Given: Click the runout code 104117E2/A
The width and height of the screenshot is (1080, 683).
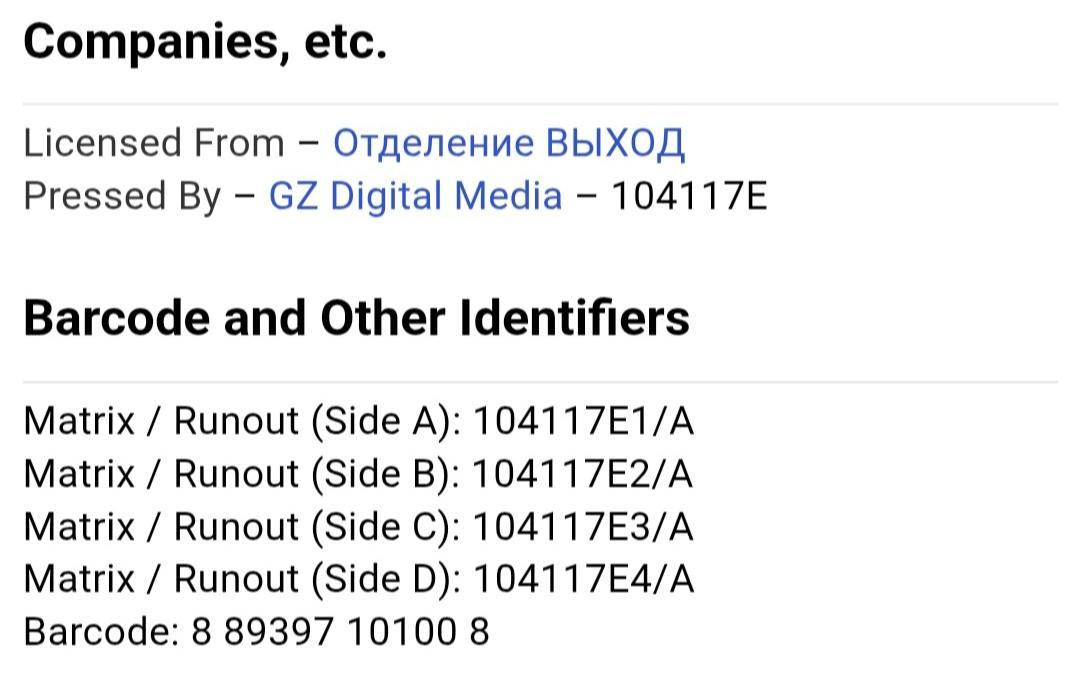Looking at the screenshot, I should (583, 473).
